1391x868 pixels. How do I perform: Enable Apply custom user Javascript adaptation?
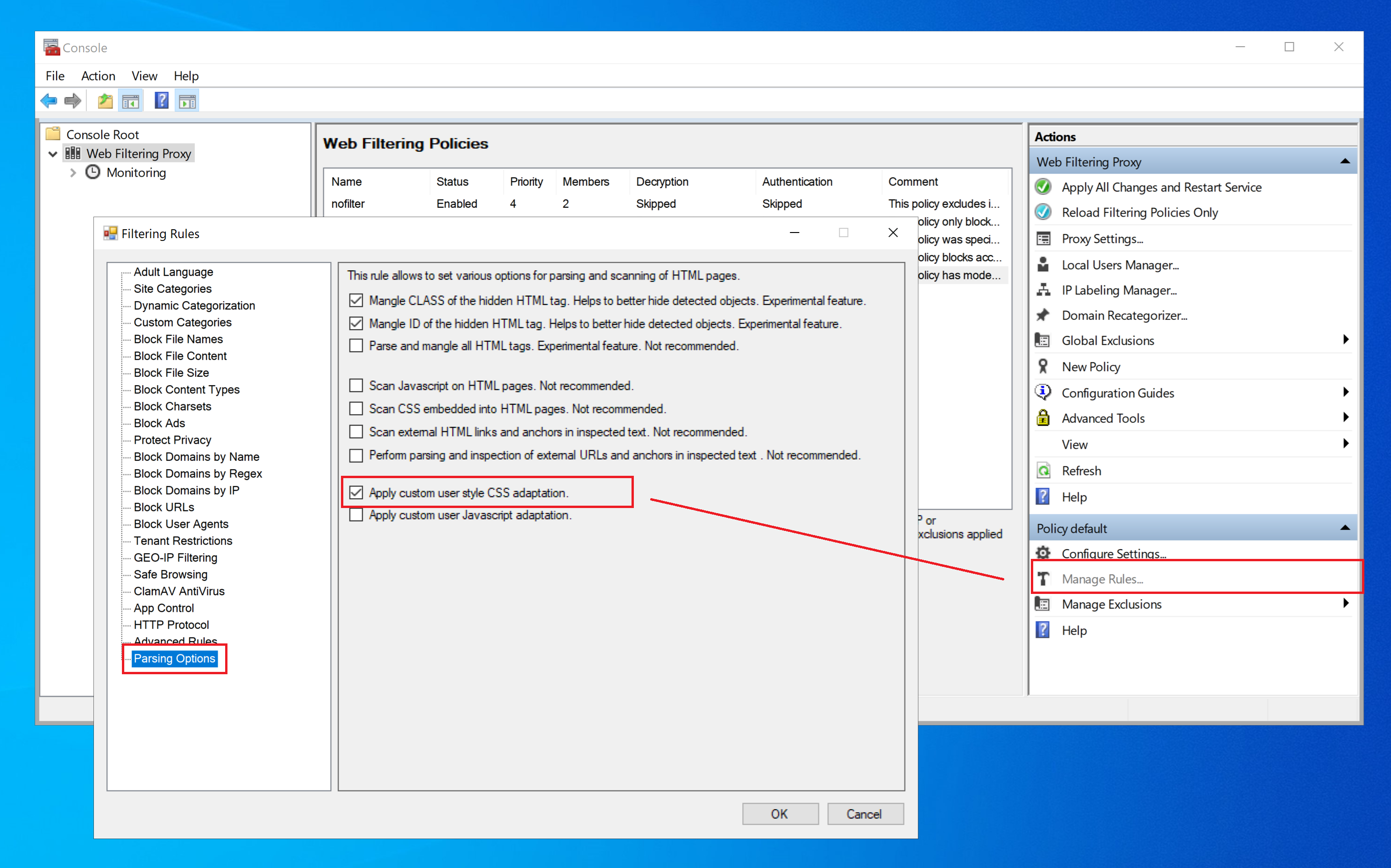click(x=356, y=515)
